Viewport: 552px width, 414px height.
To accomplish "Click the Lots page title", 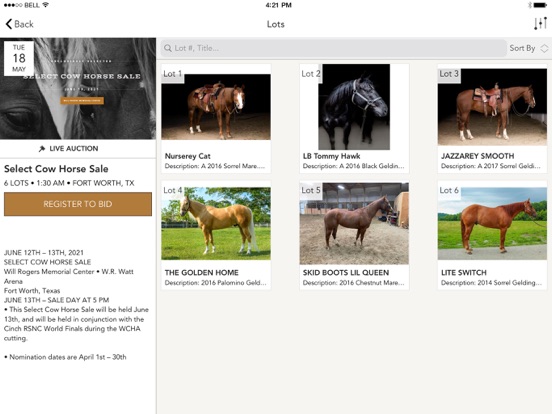I will (x=276, y=24).
